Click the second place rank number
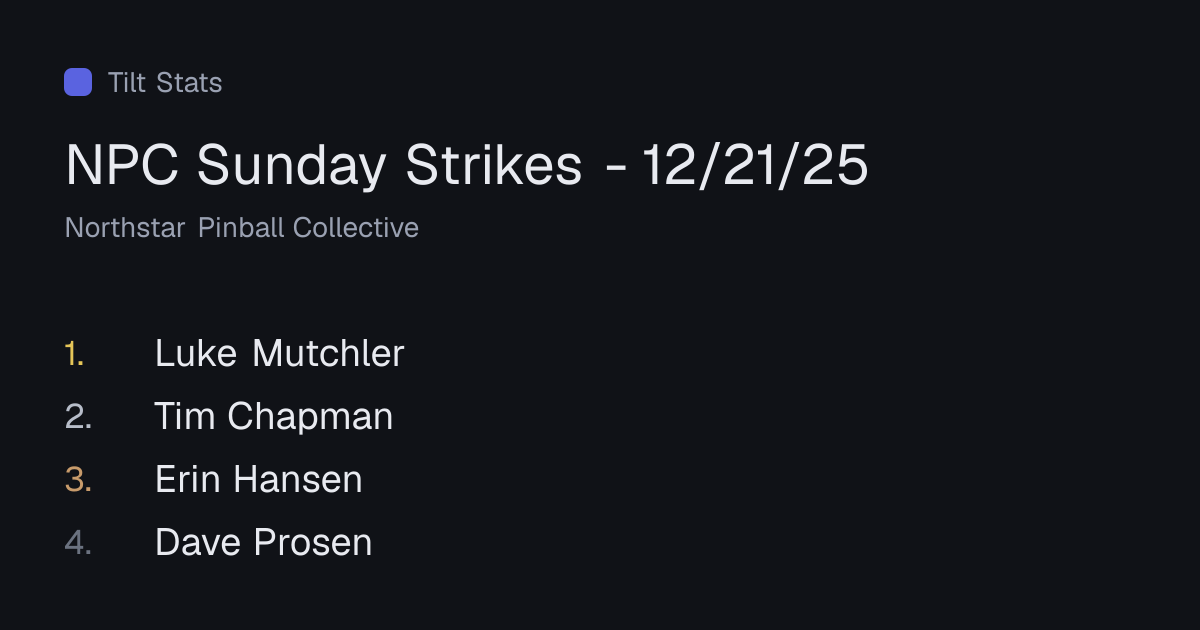 point(78,416)
